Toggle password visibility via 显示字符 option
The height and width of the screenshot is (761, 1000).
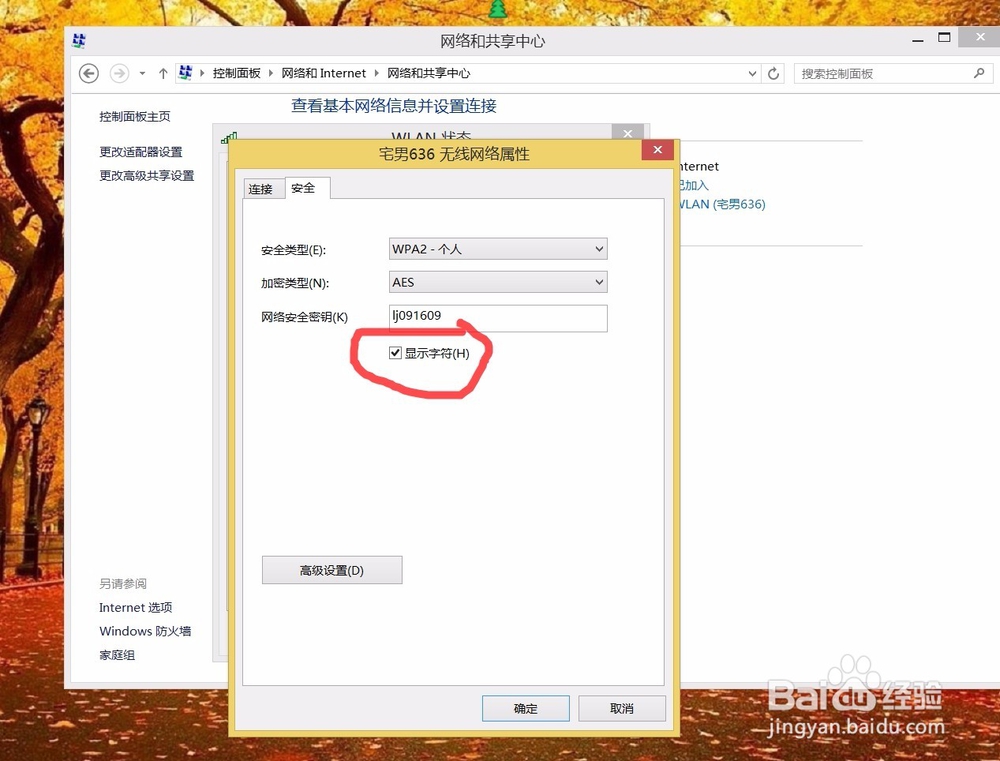396,352
